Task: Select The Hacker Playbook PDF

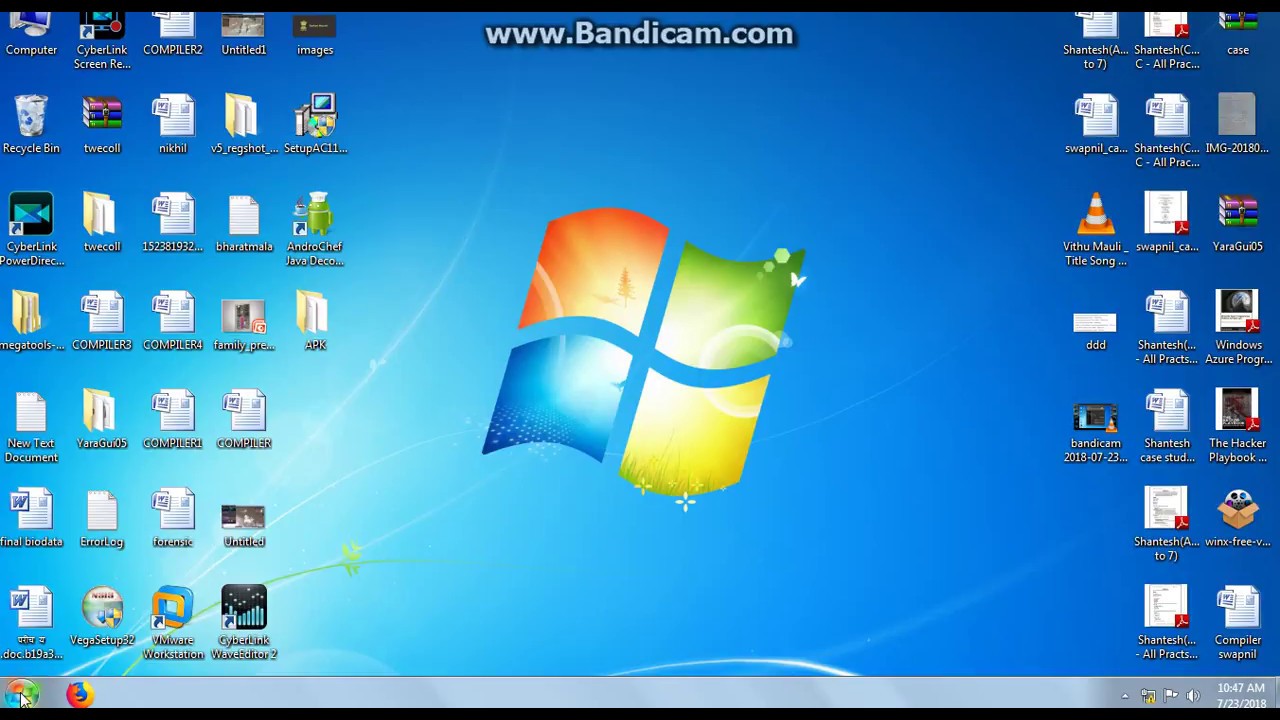Action: 1238,426
